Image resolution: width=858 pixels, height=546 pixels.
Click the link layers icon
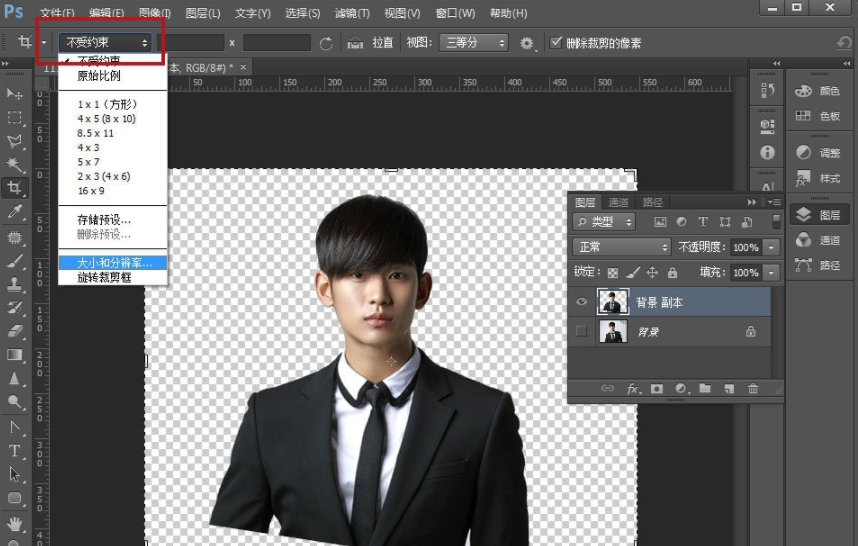click(607, 388)
